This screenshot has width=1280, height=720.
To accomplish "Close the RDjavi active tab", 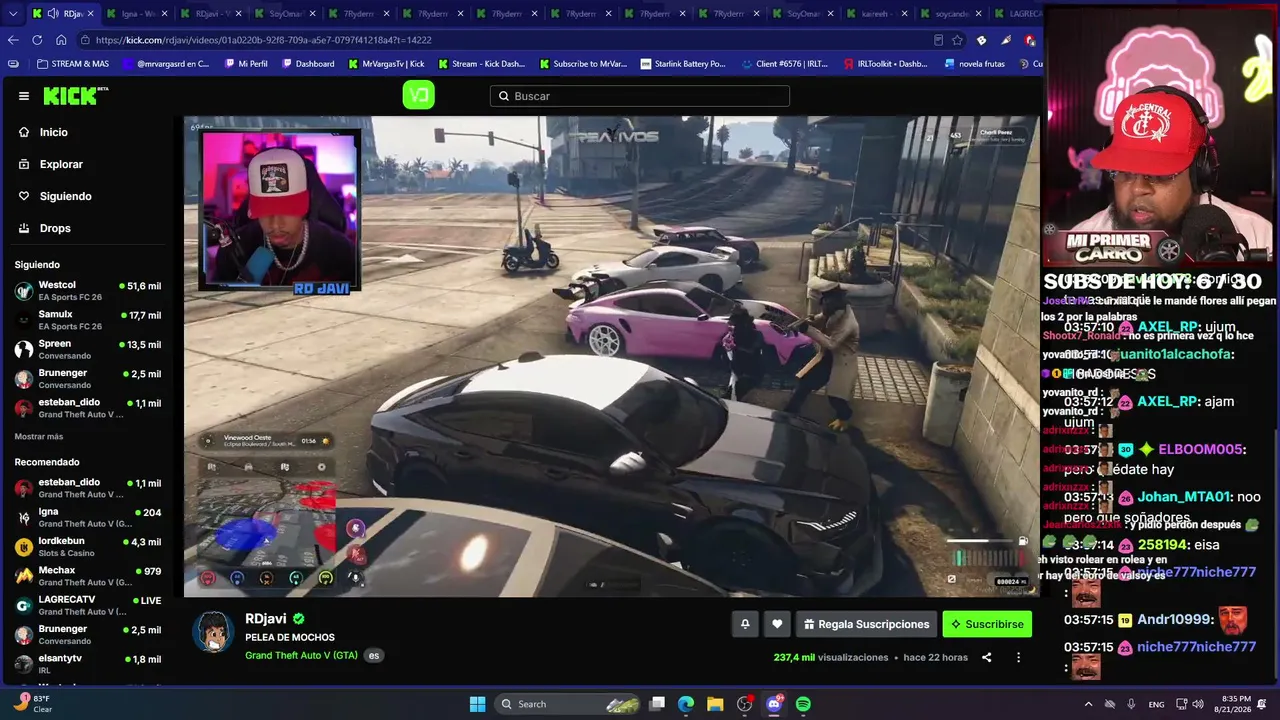I will pos(91,14).
